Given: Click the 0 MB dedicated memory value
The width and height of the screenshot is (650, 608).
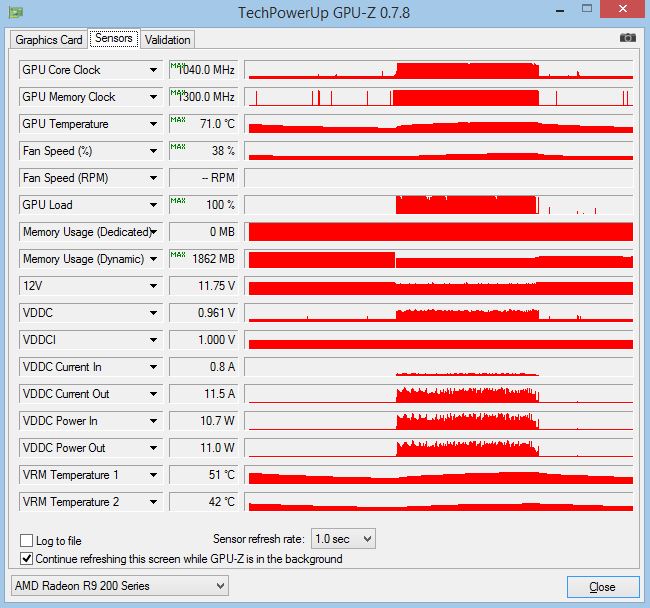Looking at the screenshot, I should pos(204,232).
